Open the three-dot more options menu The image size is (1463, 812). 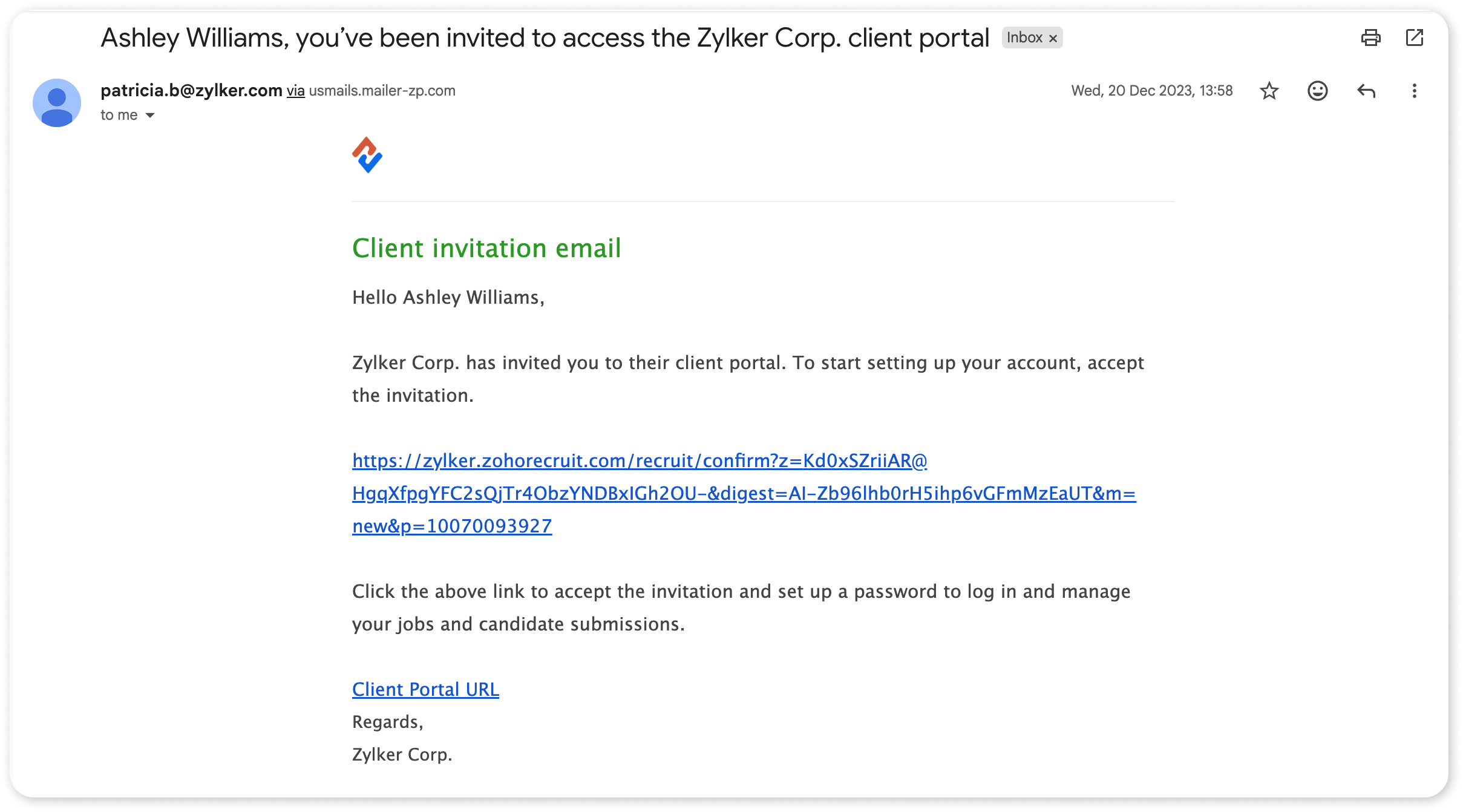pyautogui.click(x=1414, y=91)
